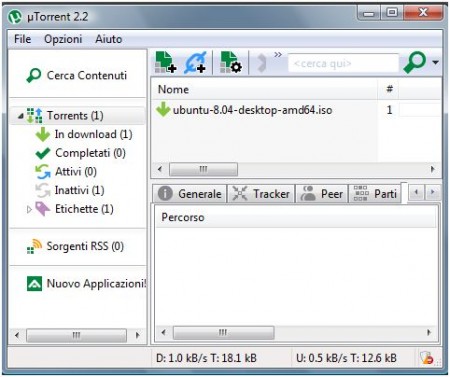Image resolution: width=450 pixels, height=377 pixels.
Task: Minimize the µTorrent window
Action: pyautogui.click(x=369, y=14)
